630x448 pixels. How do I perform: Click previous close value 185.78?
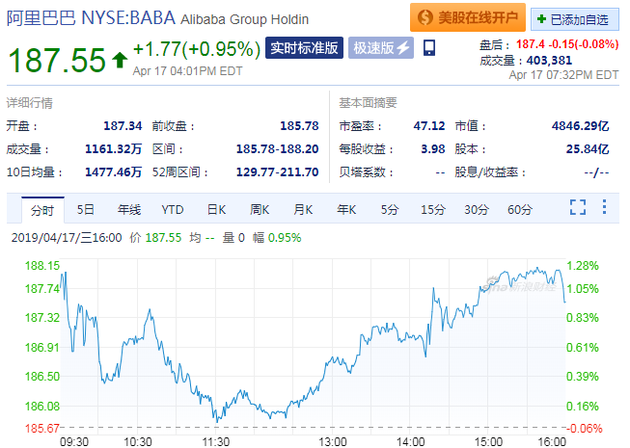pyautogui.click(x=299, y=126)
